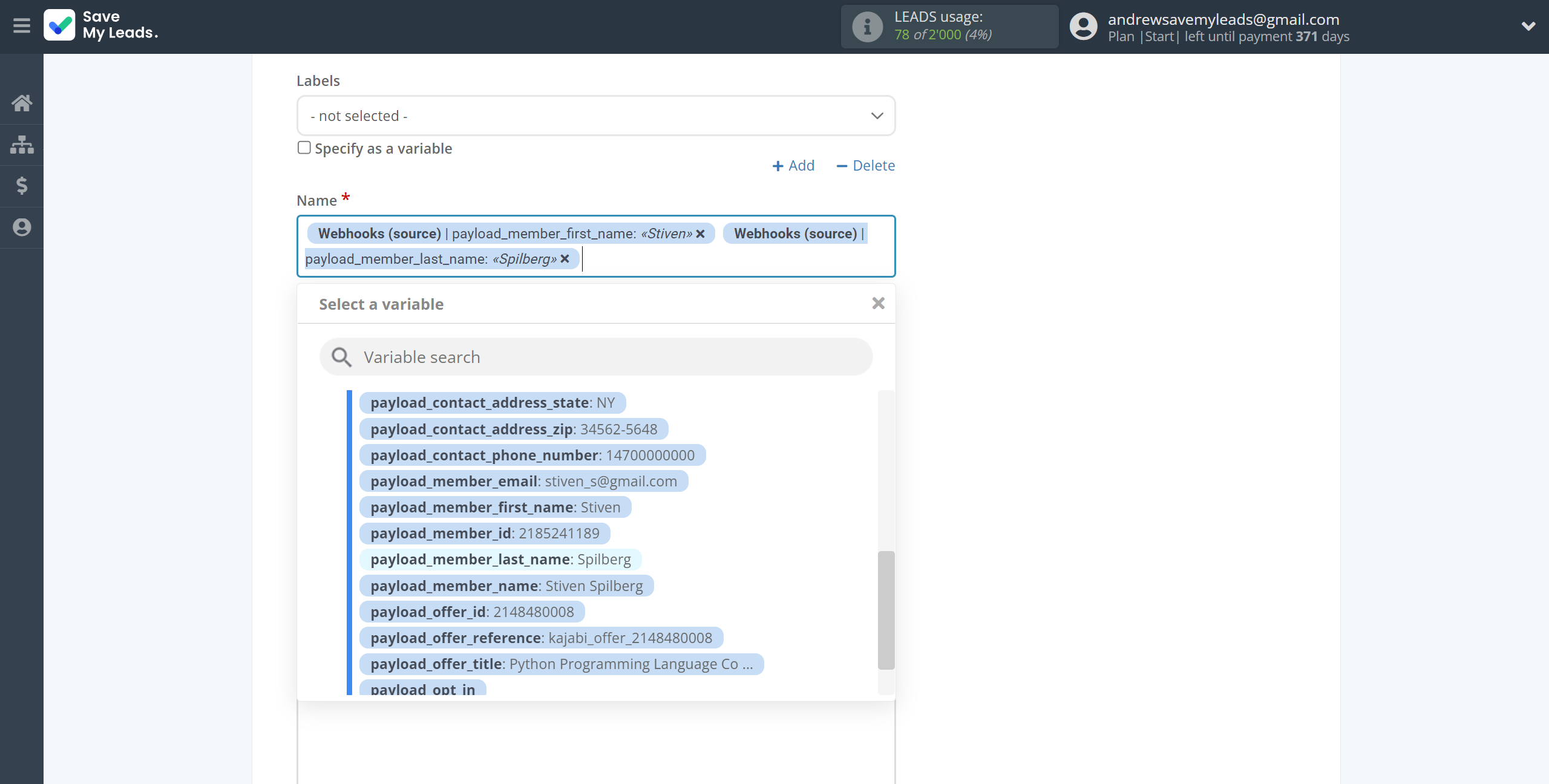
Task: Click the Delete link
Action: pyautogui.click(x=865, y=166)
